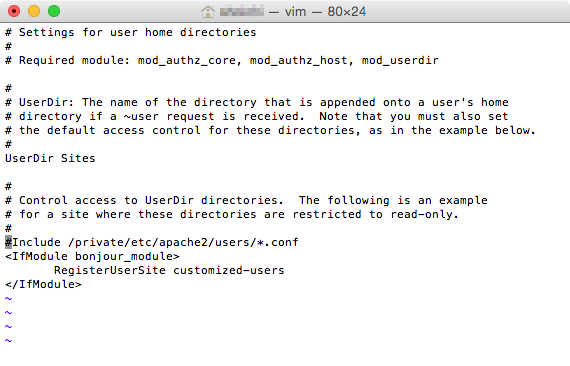Screen dimensions: 570x366
Task: Click the closing </IfModule> tag
Action: point(44,285)
